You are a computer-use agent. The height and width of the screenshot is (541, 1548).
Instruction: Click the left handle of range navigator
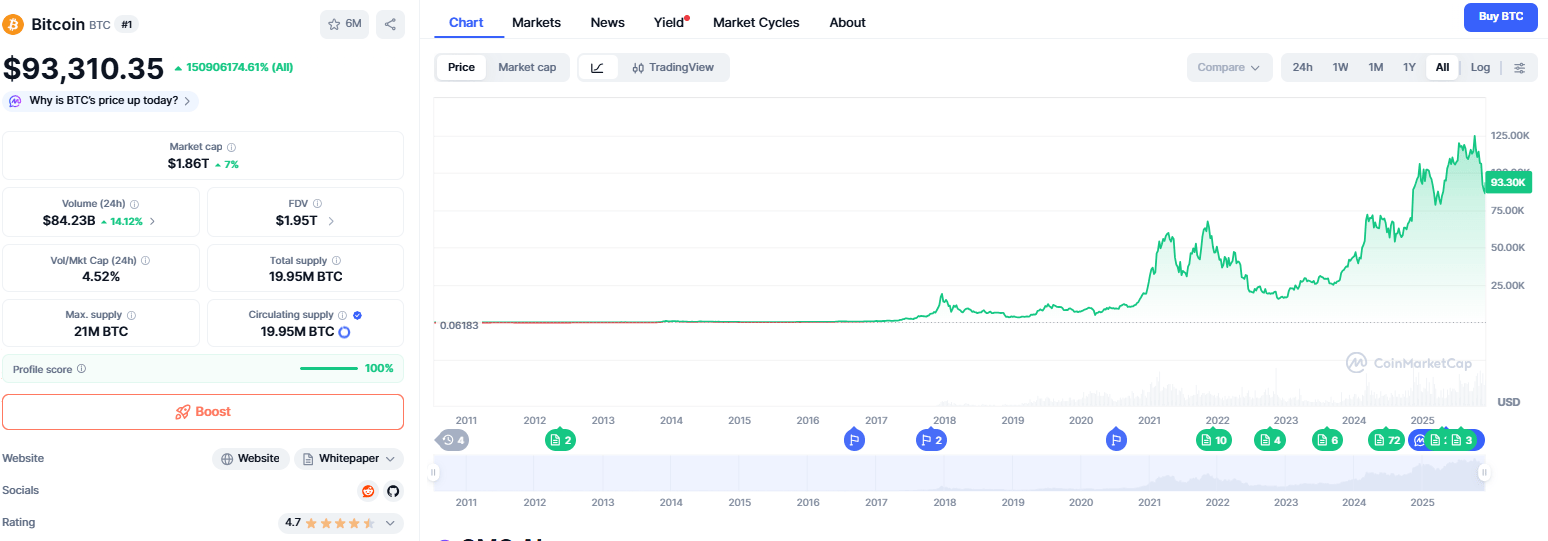click(434, 473)
